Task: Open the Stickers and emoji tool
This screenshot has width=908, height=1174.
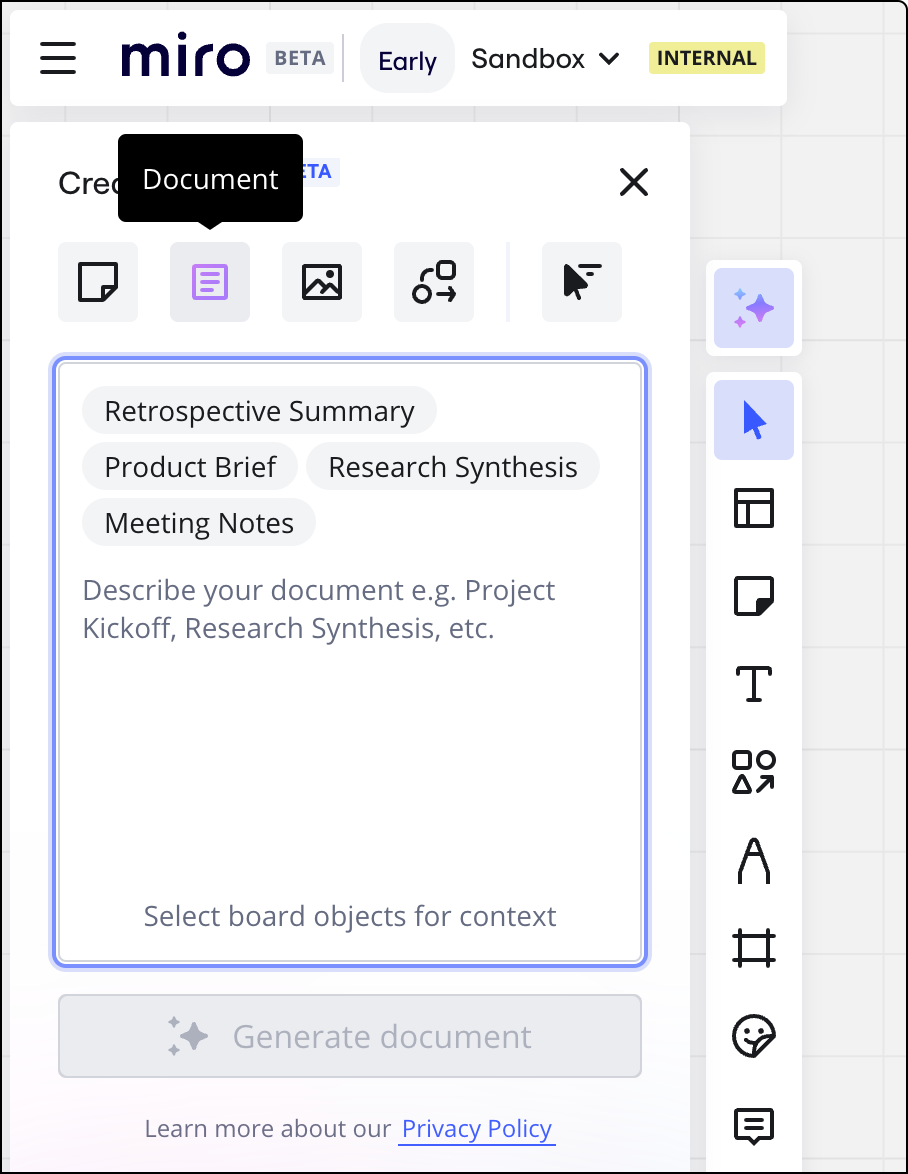Action: pyautogui.click(x=754, y=1036)
